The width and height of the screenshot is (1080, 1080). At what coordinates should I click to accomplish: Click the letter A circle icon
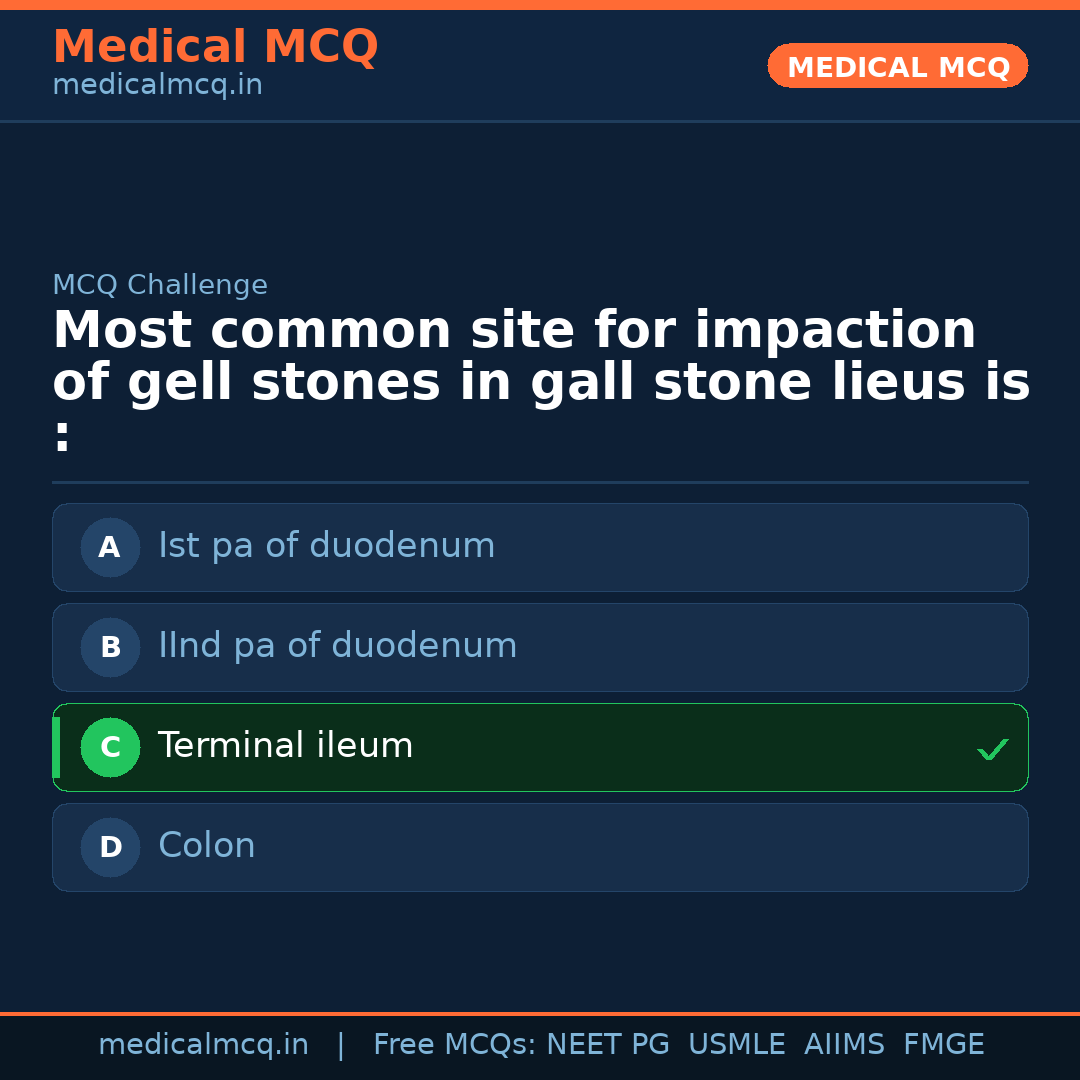pyautogui.click(x=110, y=547)
